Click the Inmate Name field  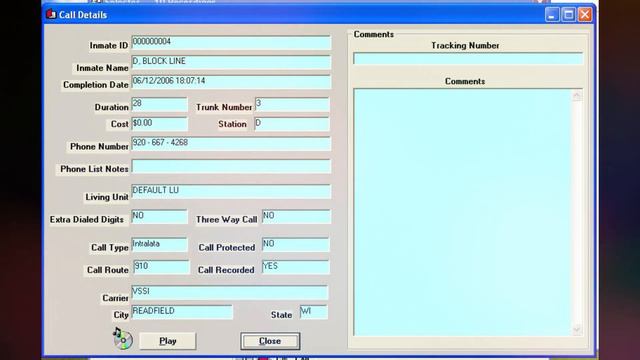pos(231,62)
